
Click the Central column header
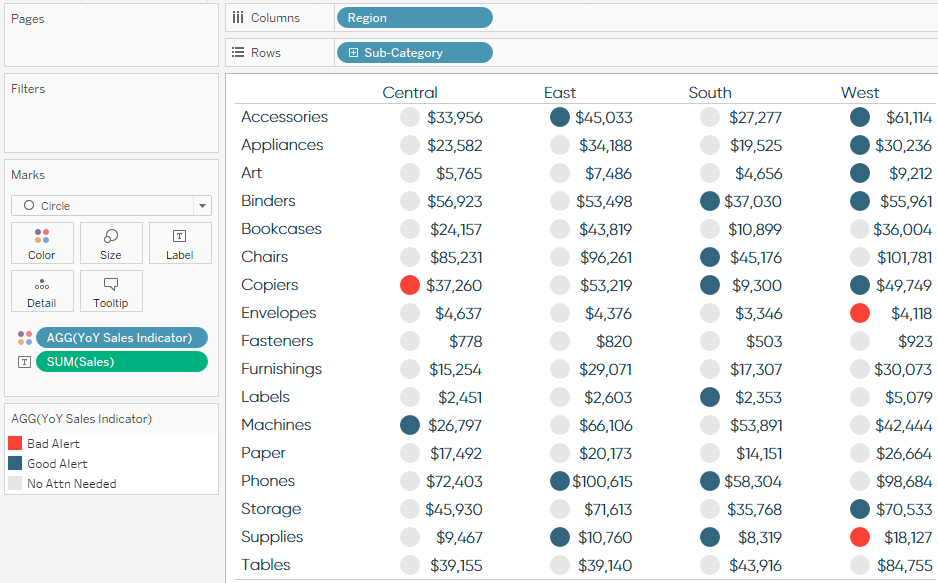(x=409, y=92)
